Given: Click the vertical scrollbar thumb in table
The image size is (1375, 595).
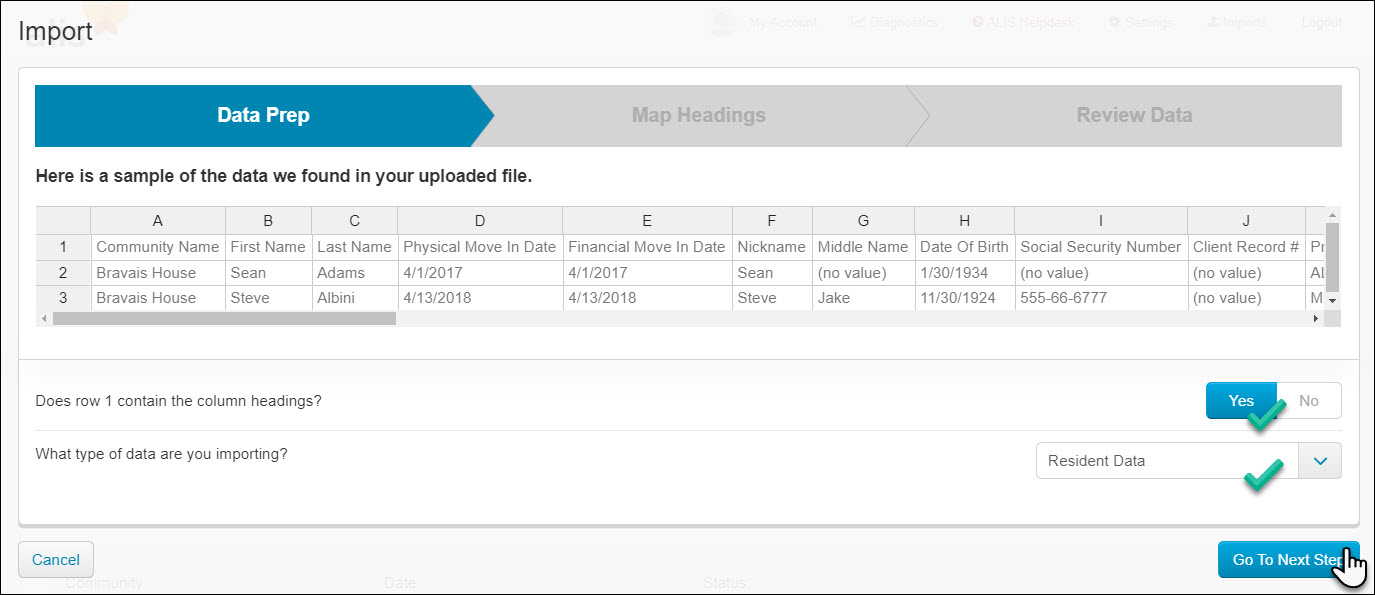Looking at the screenshot, I should [1332, 256].
